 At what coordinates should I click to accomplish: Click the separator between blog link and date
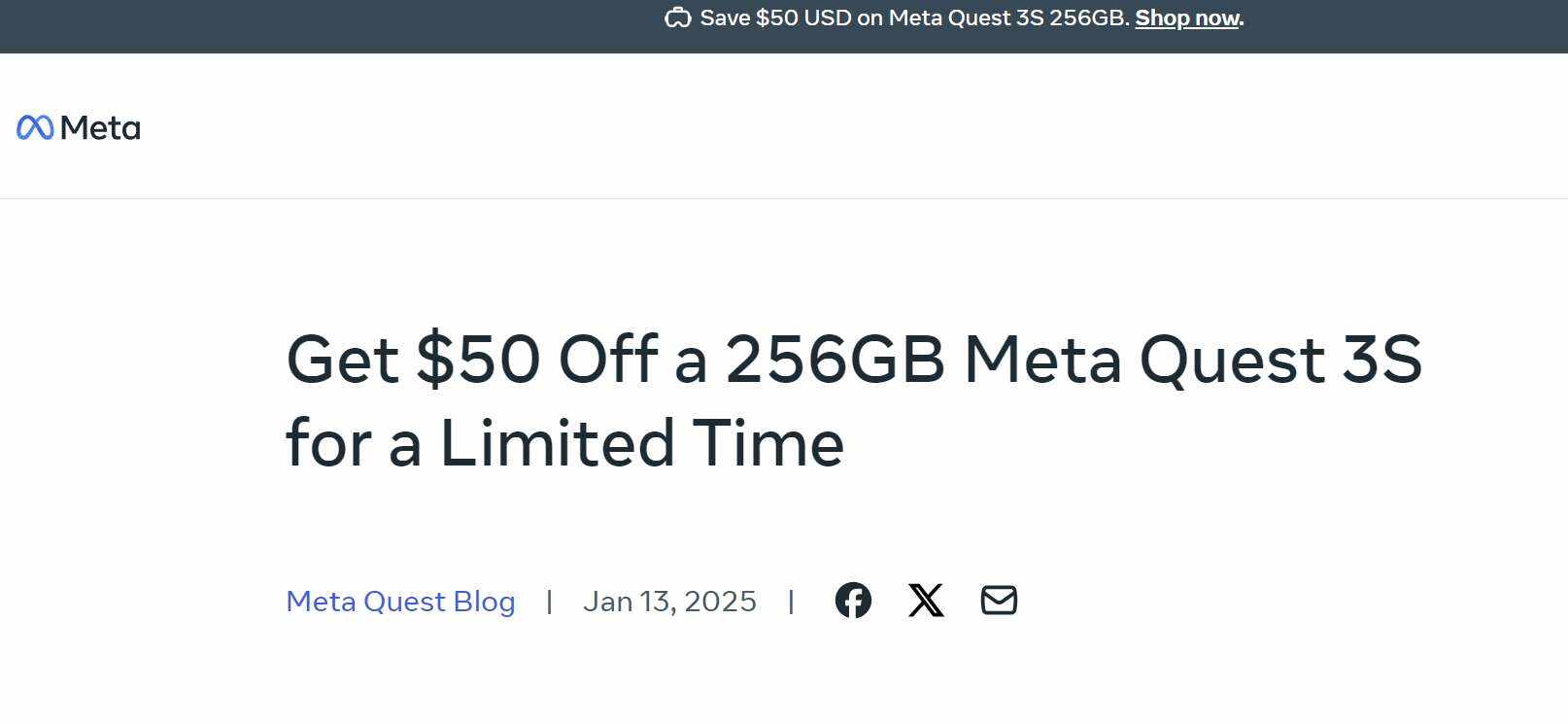coord(550,602)
